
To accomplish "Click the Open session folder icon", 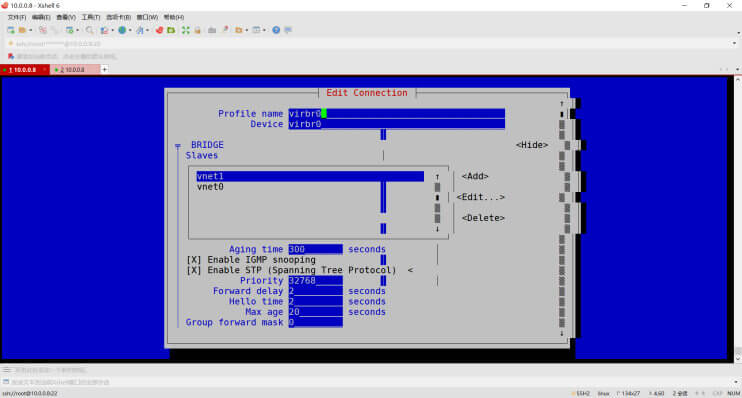I will pyautogui.click(x=22, y=30).
